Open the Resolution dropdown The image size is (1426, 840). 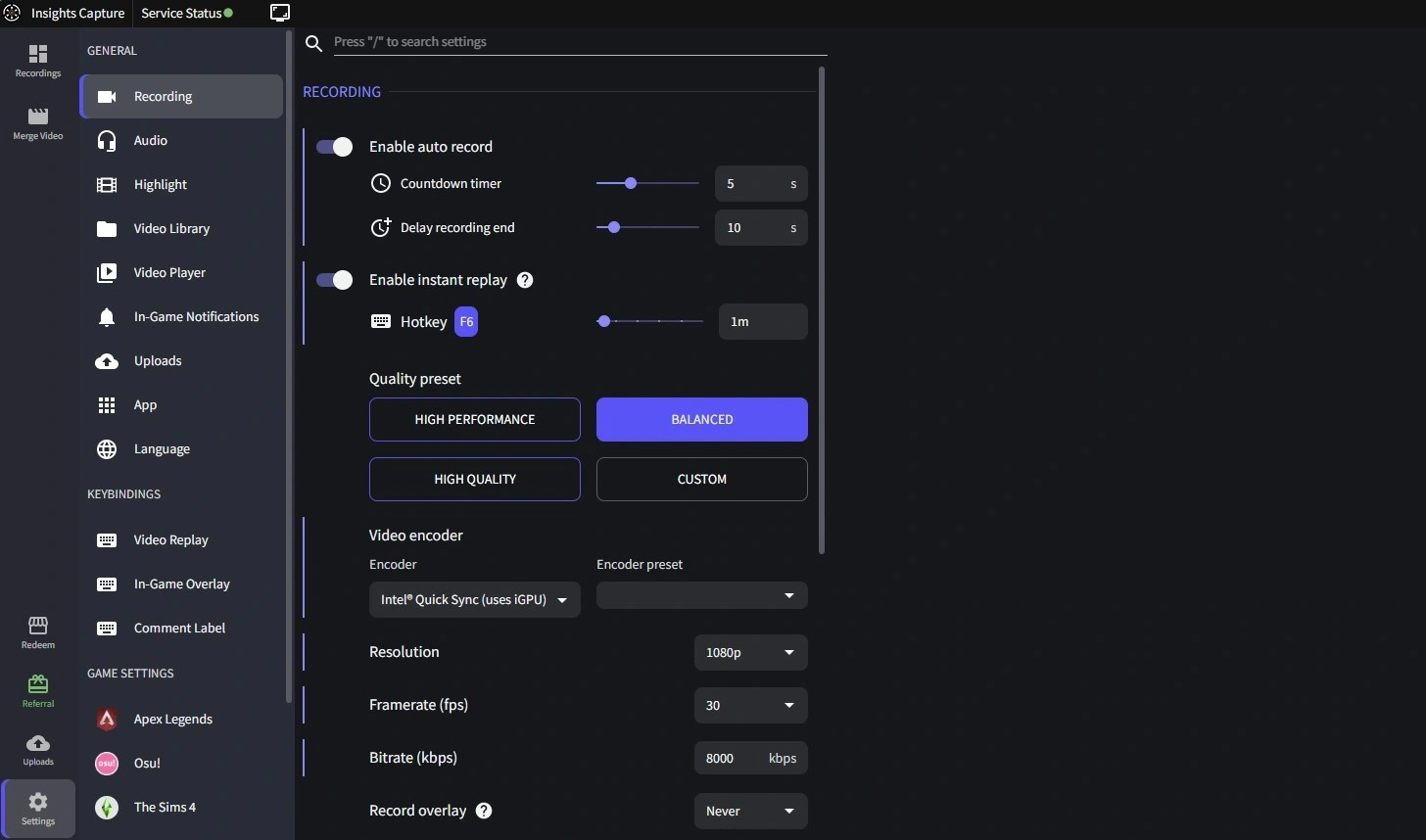tap(749, 652)
